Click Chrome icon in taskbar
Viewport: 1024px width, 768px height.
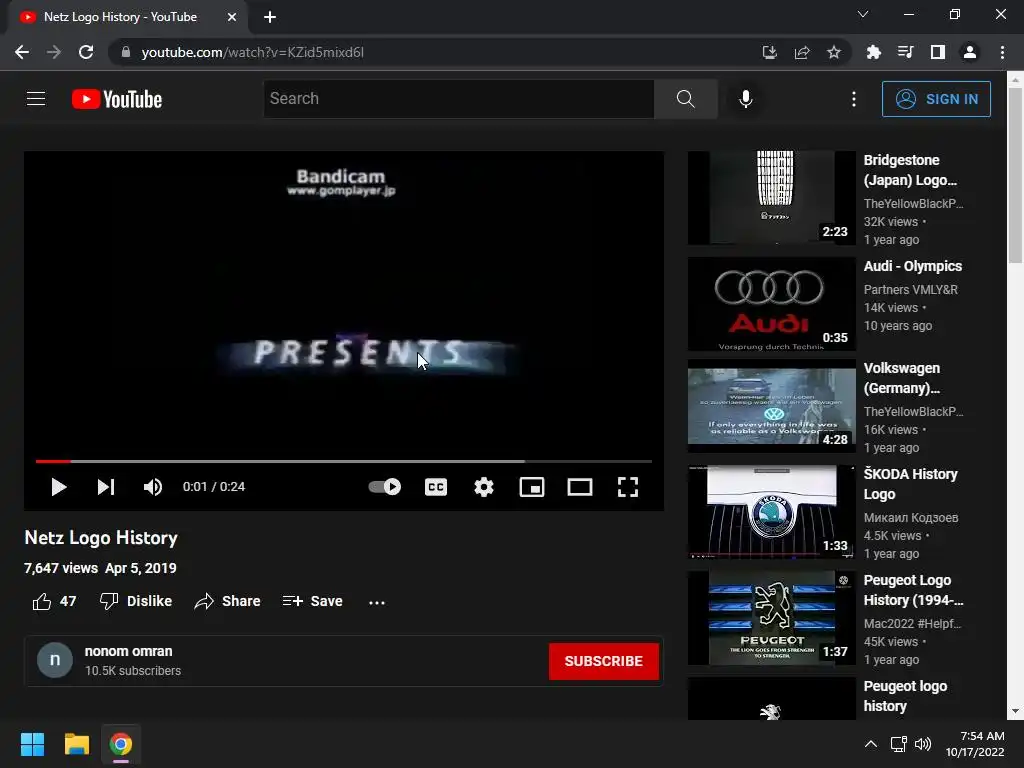click(x=121, y=744)
